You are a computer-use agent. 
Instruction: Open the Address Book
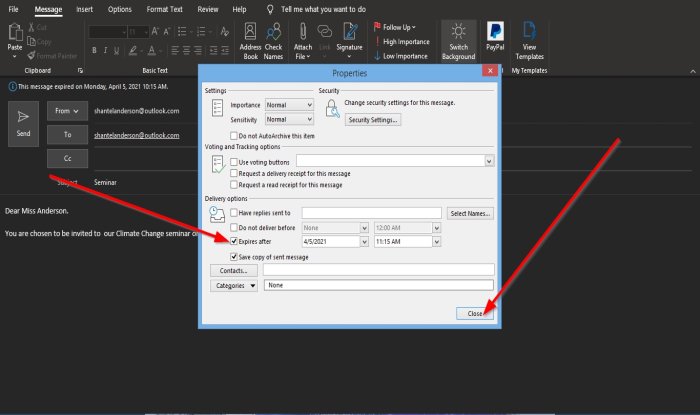point(250,41)
